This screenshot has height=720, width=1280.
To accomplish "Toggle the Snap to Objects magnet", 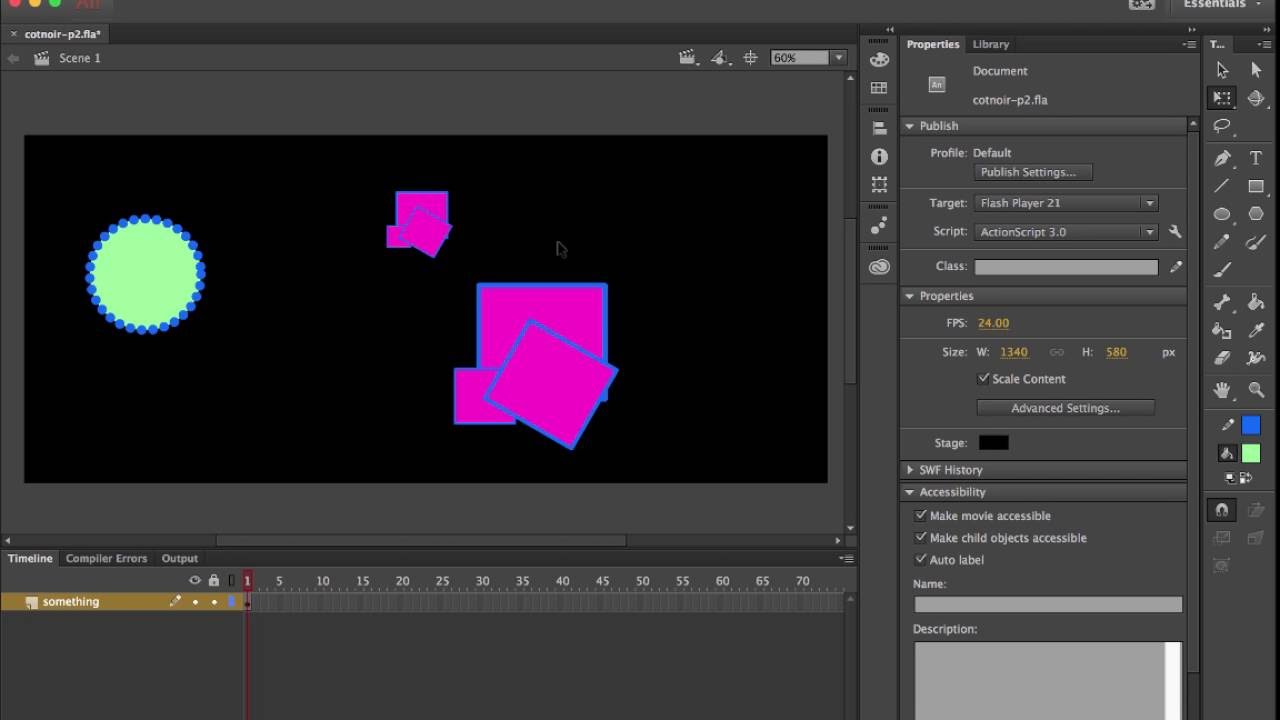I will pos(1222,510).
